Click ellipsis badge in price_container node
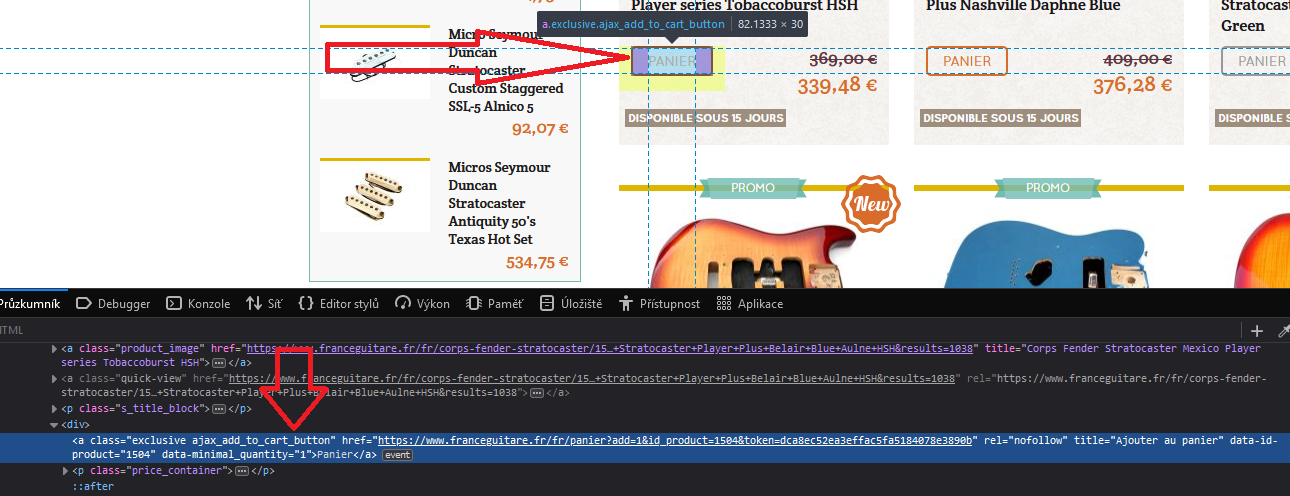Screen dimensions: 1290x496 pyautogui.click(x=242, y=471)
